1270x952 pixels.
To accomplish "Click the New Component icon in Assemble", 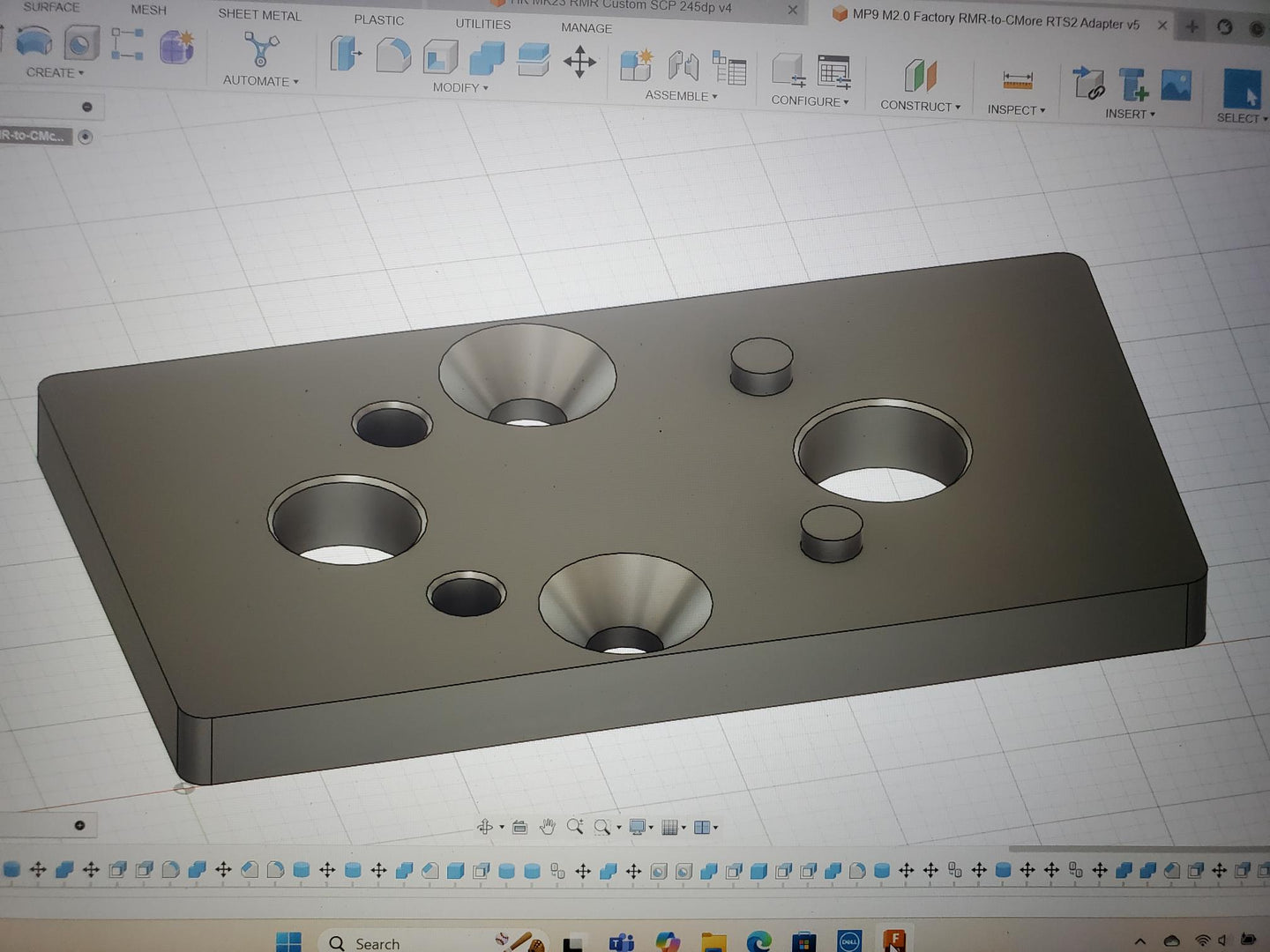I will [636, 65].
